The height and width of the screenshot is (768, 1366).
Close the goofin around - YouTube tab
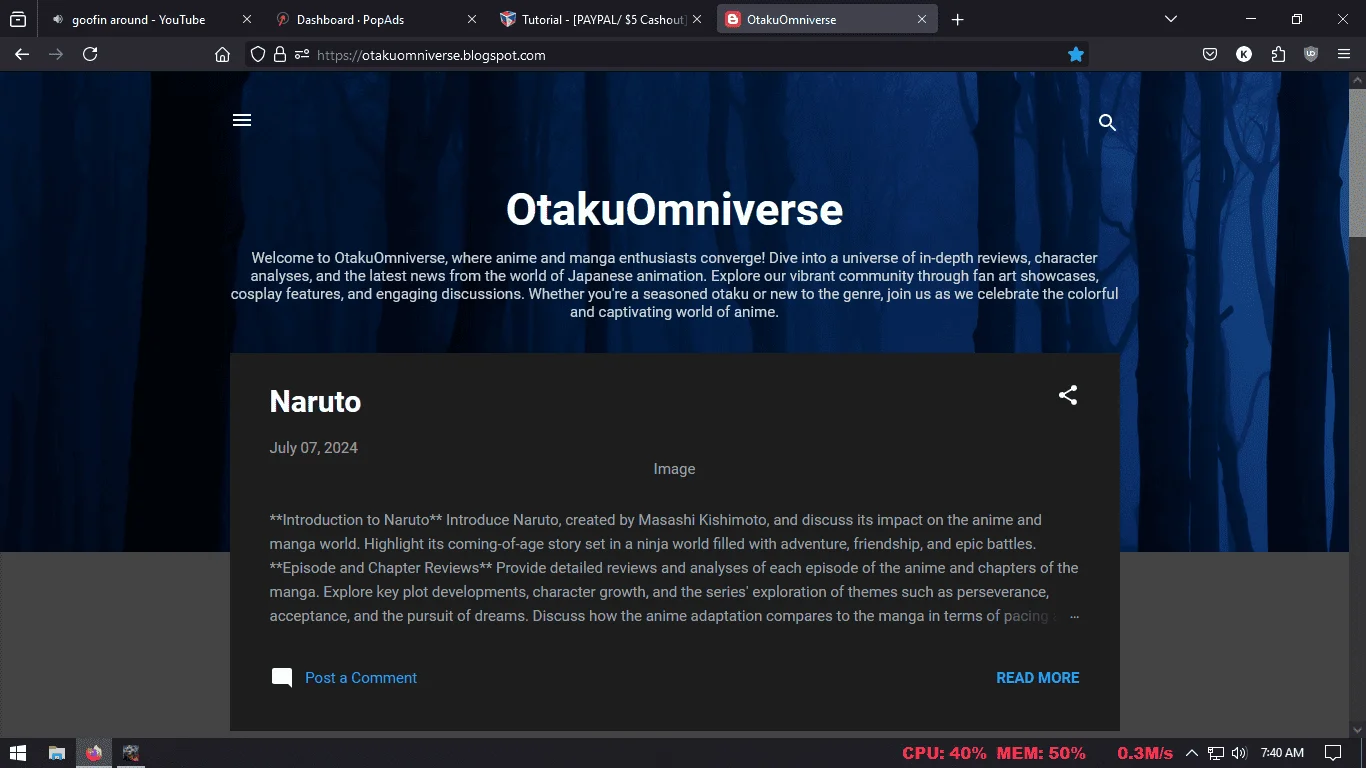247,19
